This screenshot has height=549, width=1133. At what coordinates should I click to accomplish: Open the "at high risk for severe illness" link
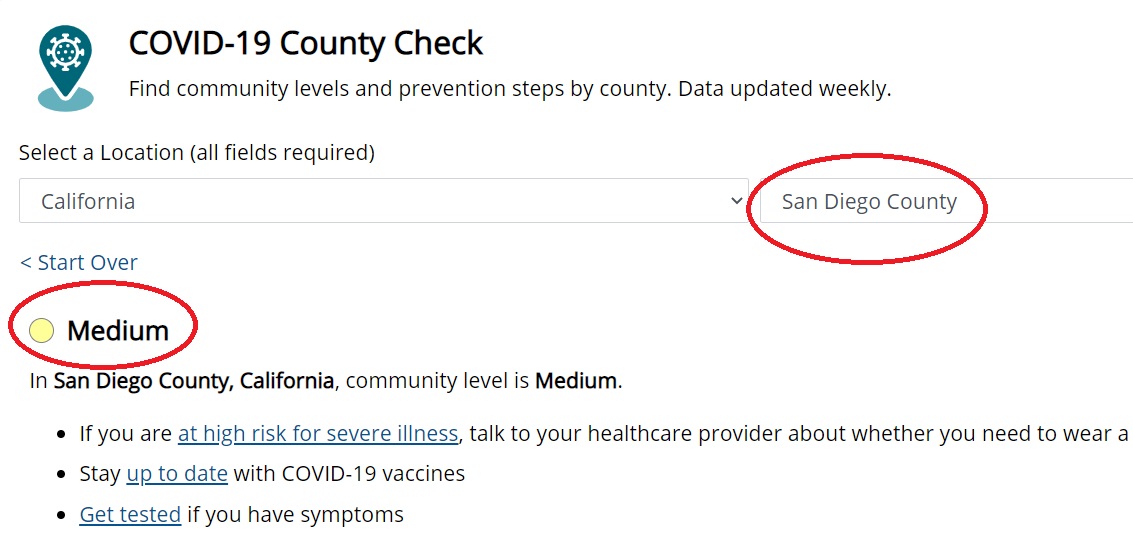click(318, 434)
